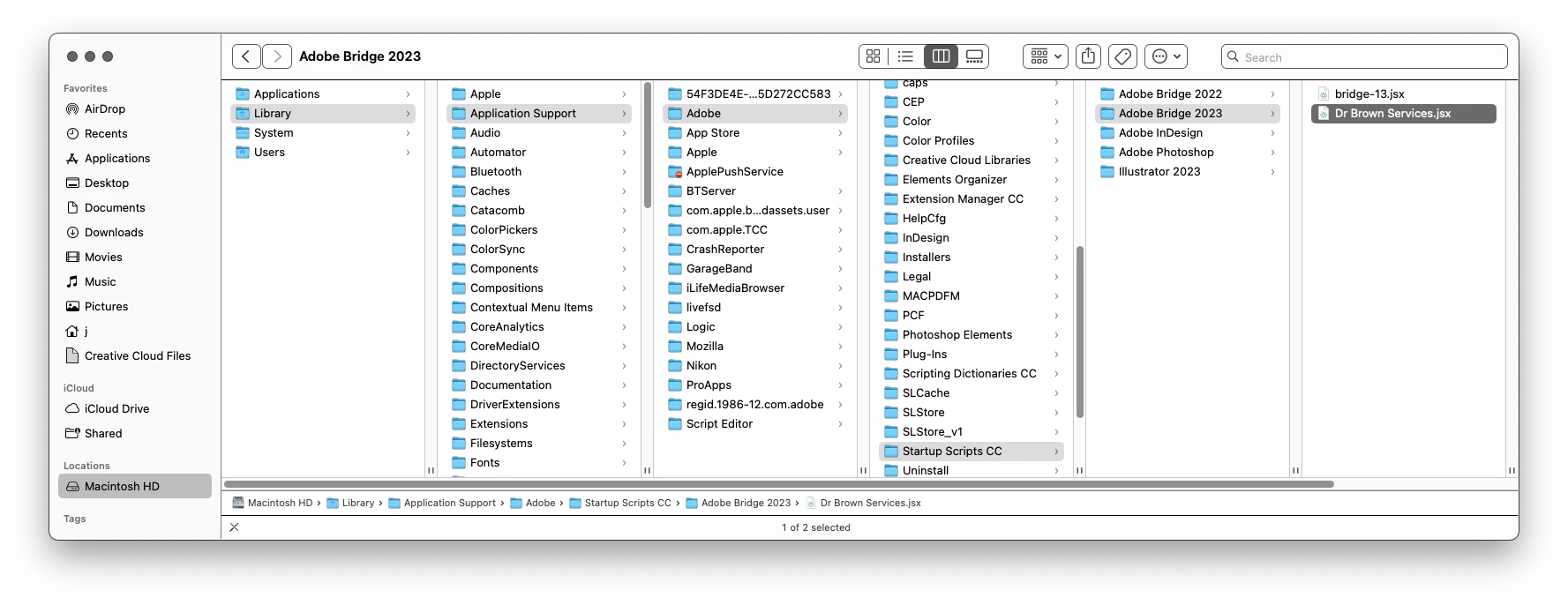Click the horizontal scrollbar under the columns
The height and width of the screenshot is (605, 1568).
[x=779, y=484]
